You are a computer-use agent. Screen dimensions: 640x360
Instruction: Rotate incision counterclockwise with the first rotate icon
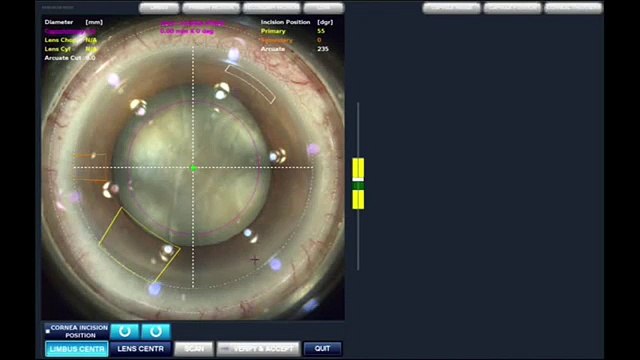(124, 331)
